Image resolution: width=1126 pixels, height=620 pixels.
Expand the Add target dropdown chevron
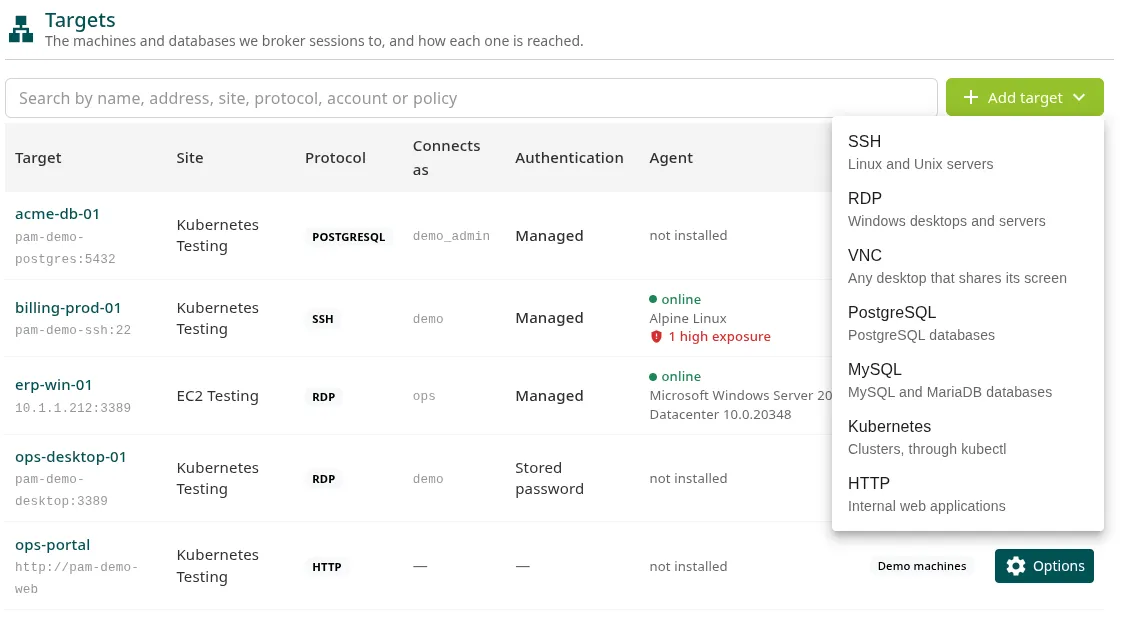[1079, 97]
